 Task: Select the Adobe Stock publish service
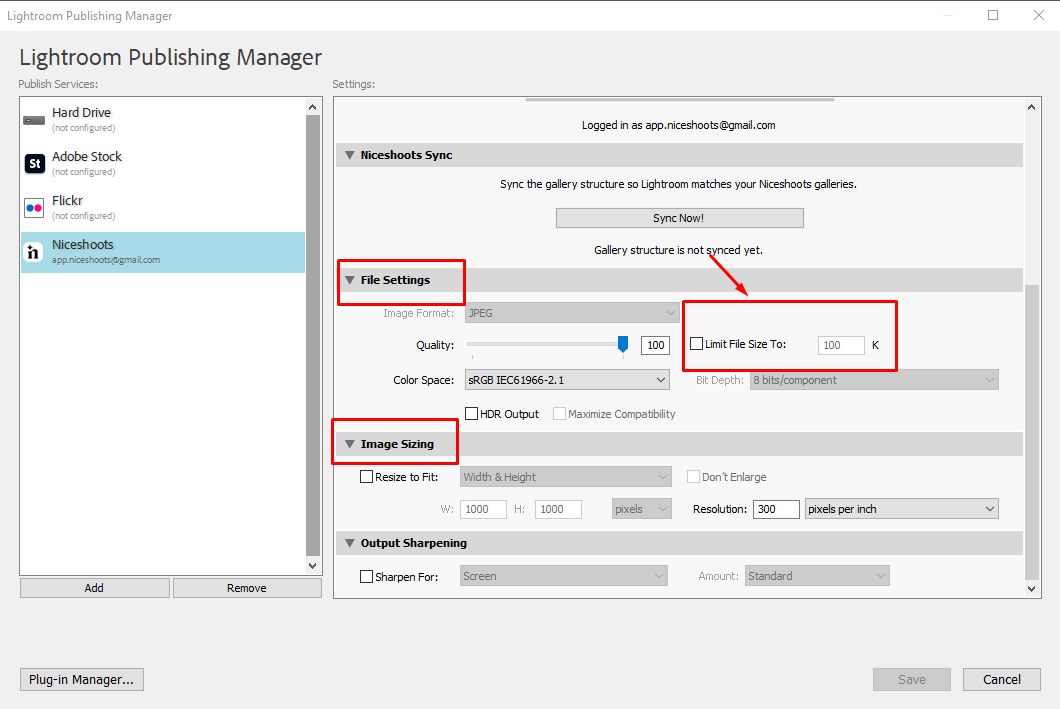click(x=163, y=164)
